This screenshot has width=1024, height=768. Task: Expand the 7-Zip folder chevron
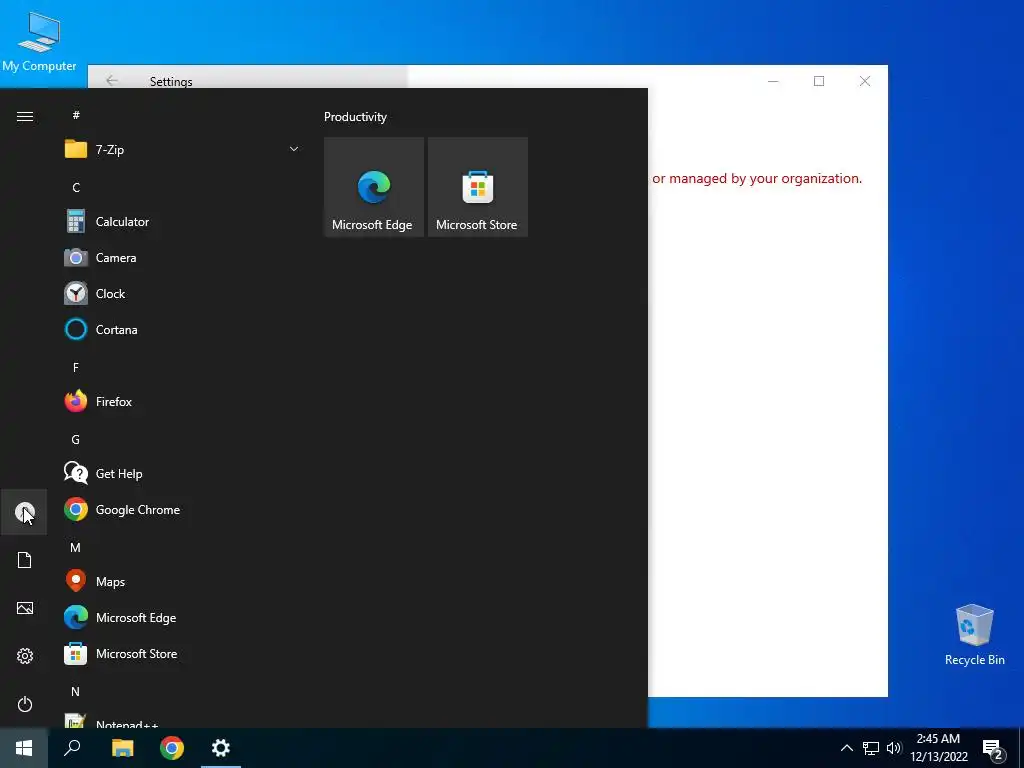tap(294, 150)
